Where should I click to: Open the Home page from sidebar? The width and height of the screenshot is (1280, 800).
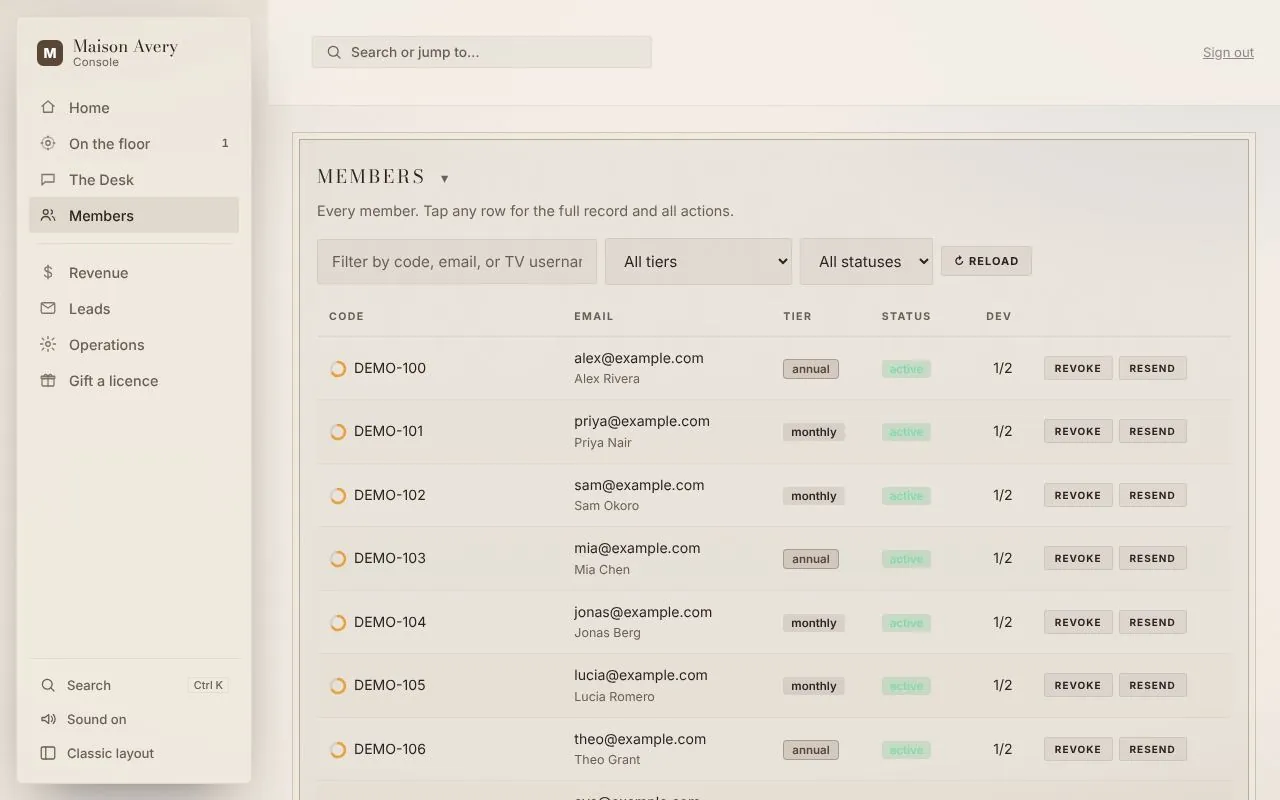click(134, 107)
